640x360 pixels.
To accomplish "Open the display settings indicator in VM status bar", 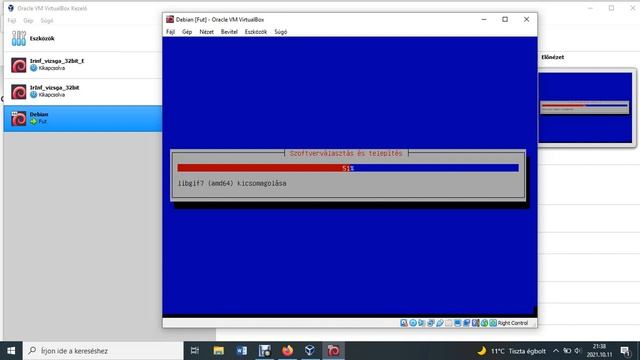I will coord(458,323).
